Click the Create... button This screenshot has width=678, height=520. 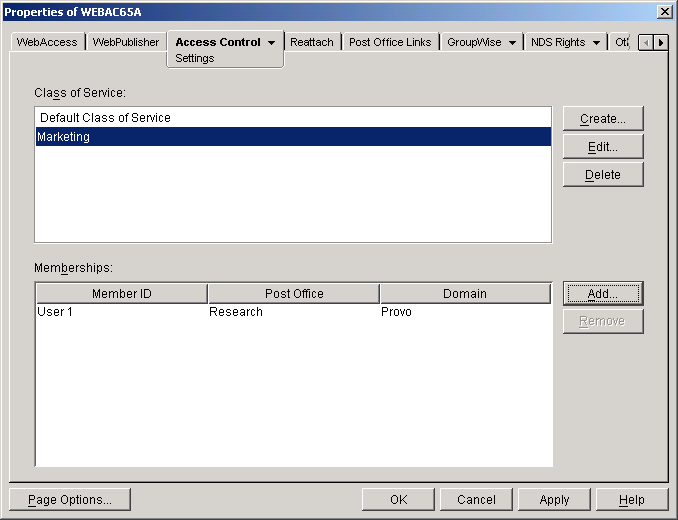click(x=603, y=118)
